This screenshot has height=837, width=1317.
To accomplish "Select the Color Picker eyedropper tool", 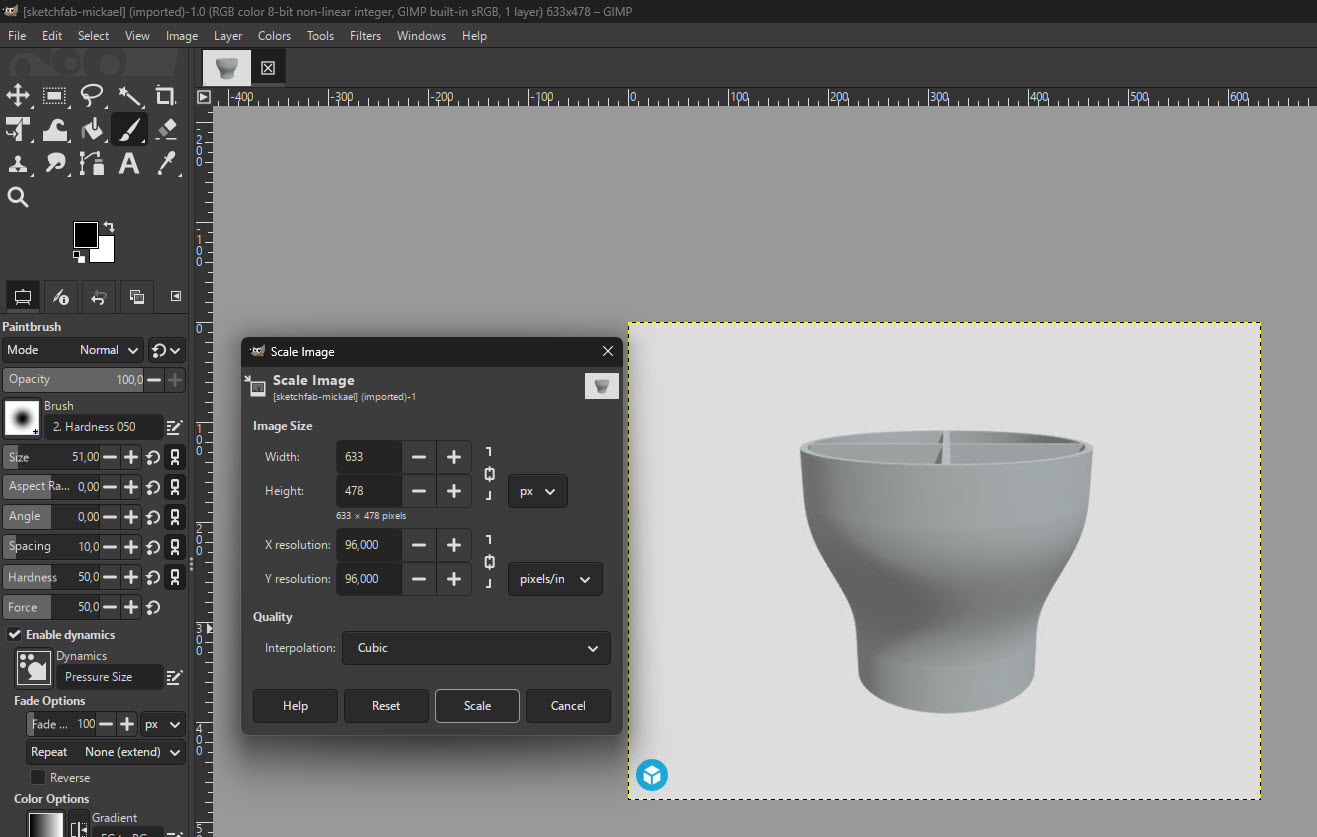I will click(x=166, y=163).
